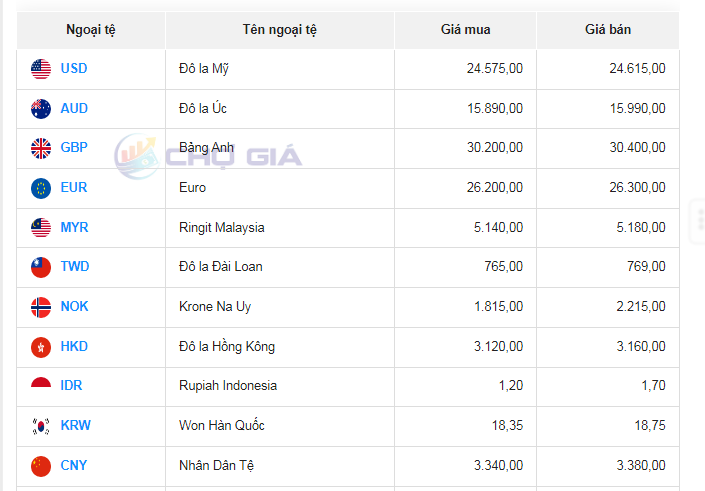Open the CNY currency link
This screenshot has height=491, width=705.
point(74,466)
